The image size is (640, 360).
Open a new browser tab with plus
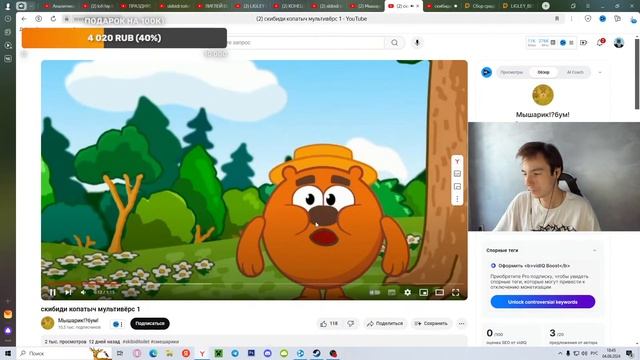point(546,6)
